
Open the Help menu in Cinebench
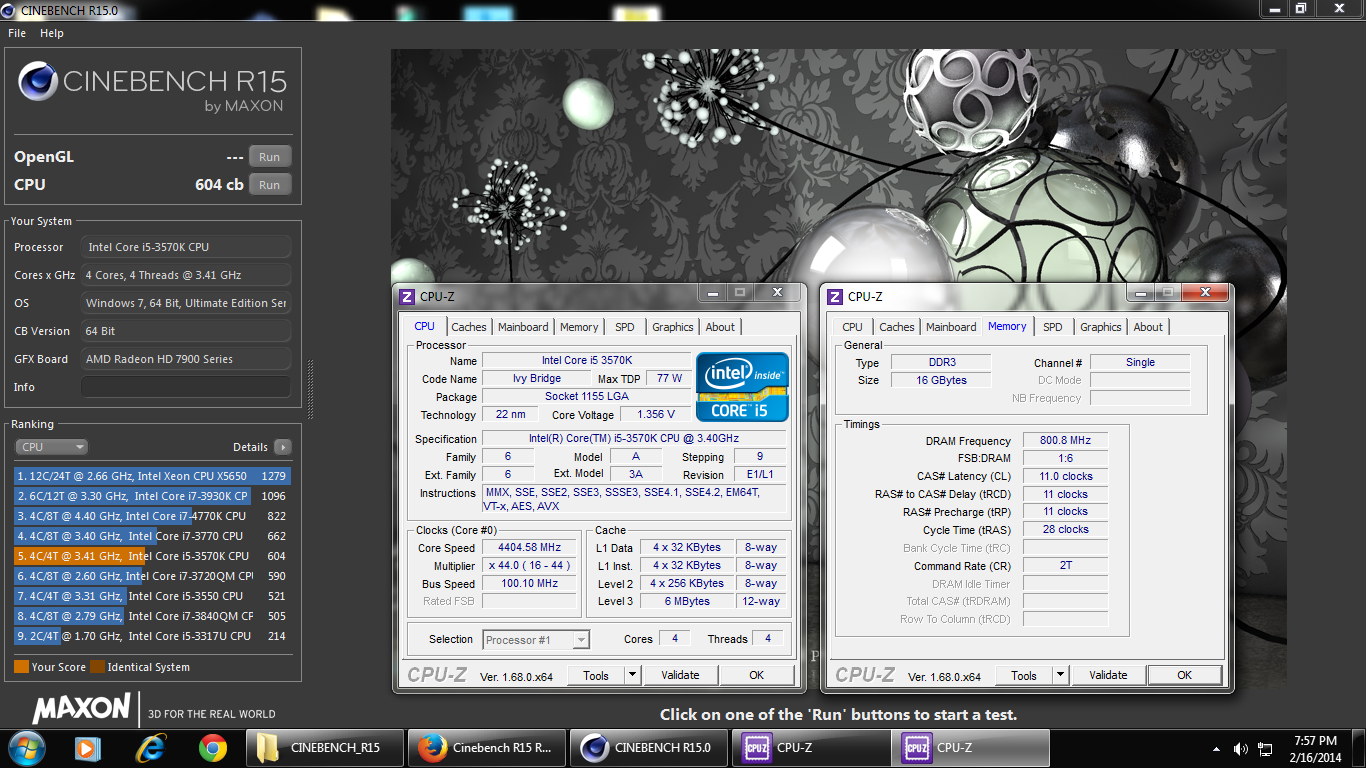52,33
